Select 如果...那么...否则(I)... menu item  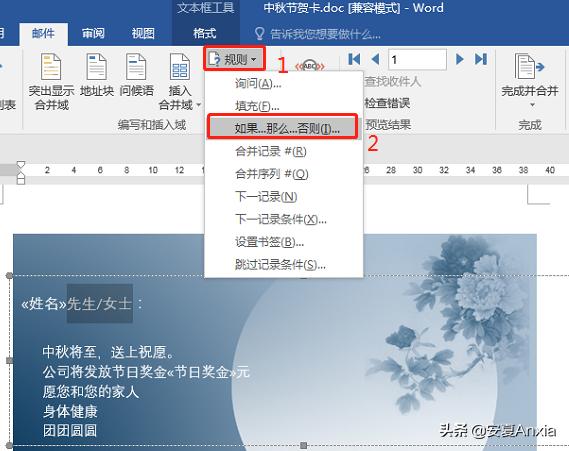tap(282, 128)
